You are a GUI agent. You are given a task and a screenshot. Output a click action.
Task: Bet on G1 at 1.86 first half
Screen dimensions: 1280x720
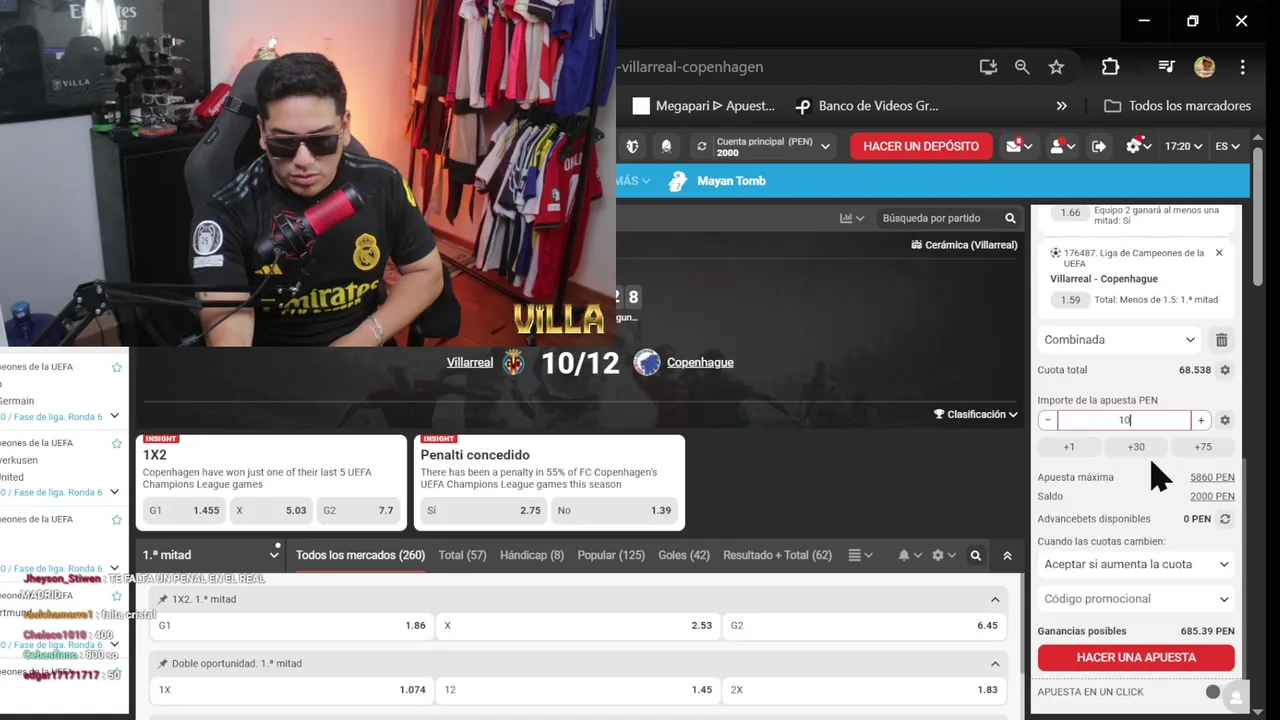292,625
